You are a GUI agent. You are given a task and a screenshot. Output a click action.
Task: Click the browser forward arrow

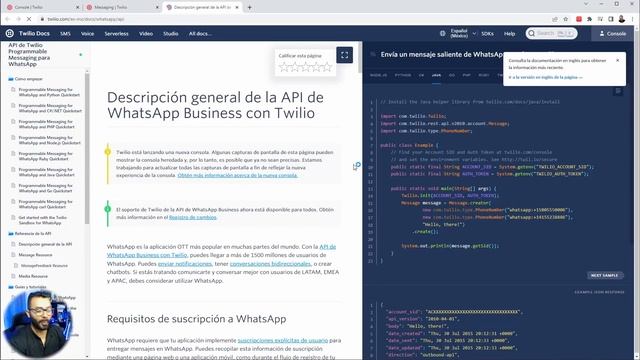click(18, 19)
